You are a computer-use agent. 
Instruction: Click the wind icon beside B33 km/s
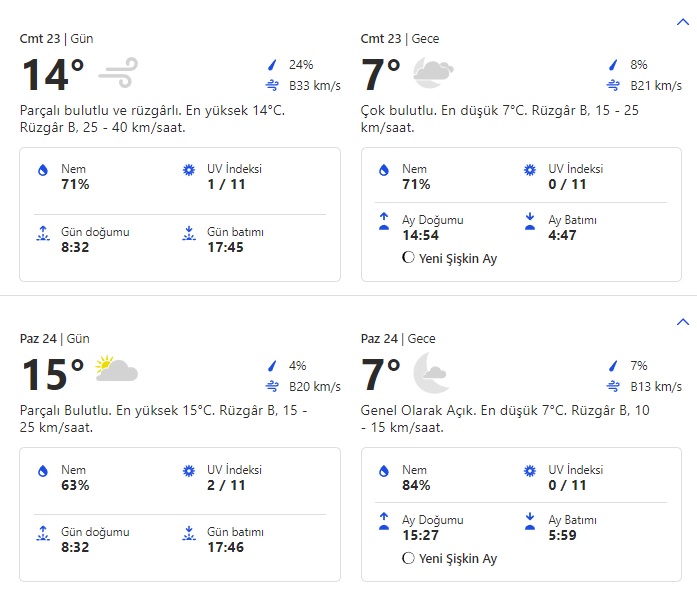272,86
